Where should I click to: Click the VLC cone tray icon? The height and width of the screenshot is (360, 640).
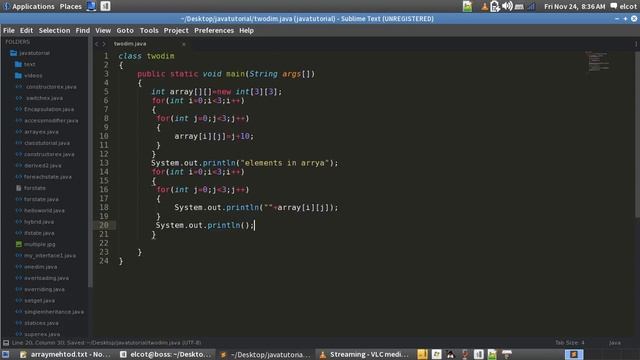[484, 7]
